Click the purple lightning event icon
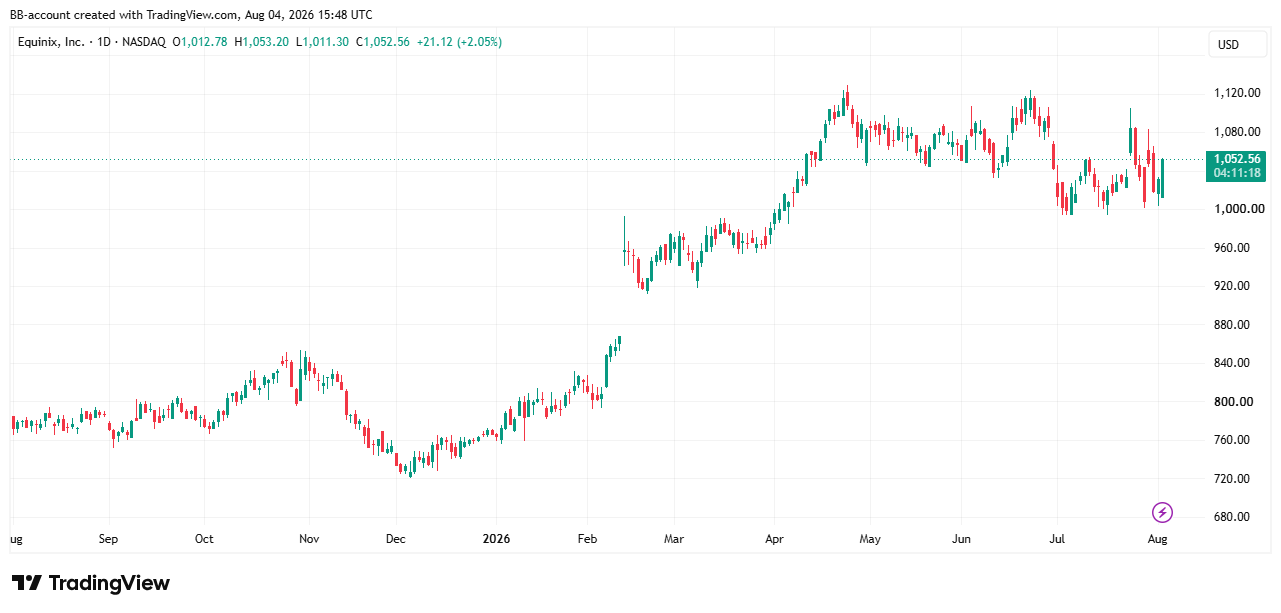The height and width of the screenshot is (613, 1281). coord(1162,513)
